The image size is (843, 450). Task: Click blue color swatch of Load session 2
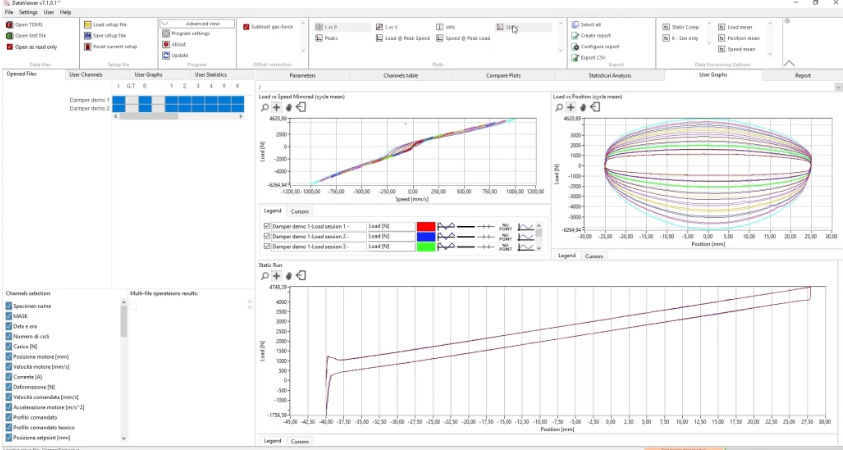[x=426, y=236]
